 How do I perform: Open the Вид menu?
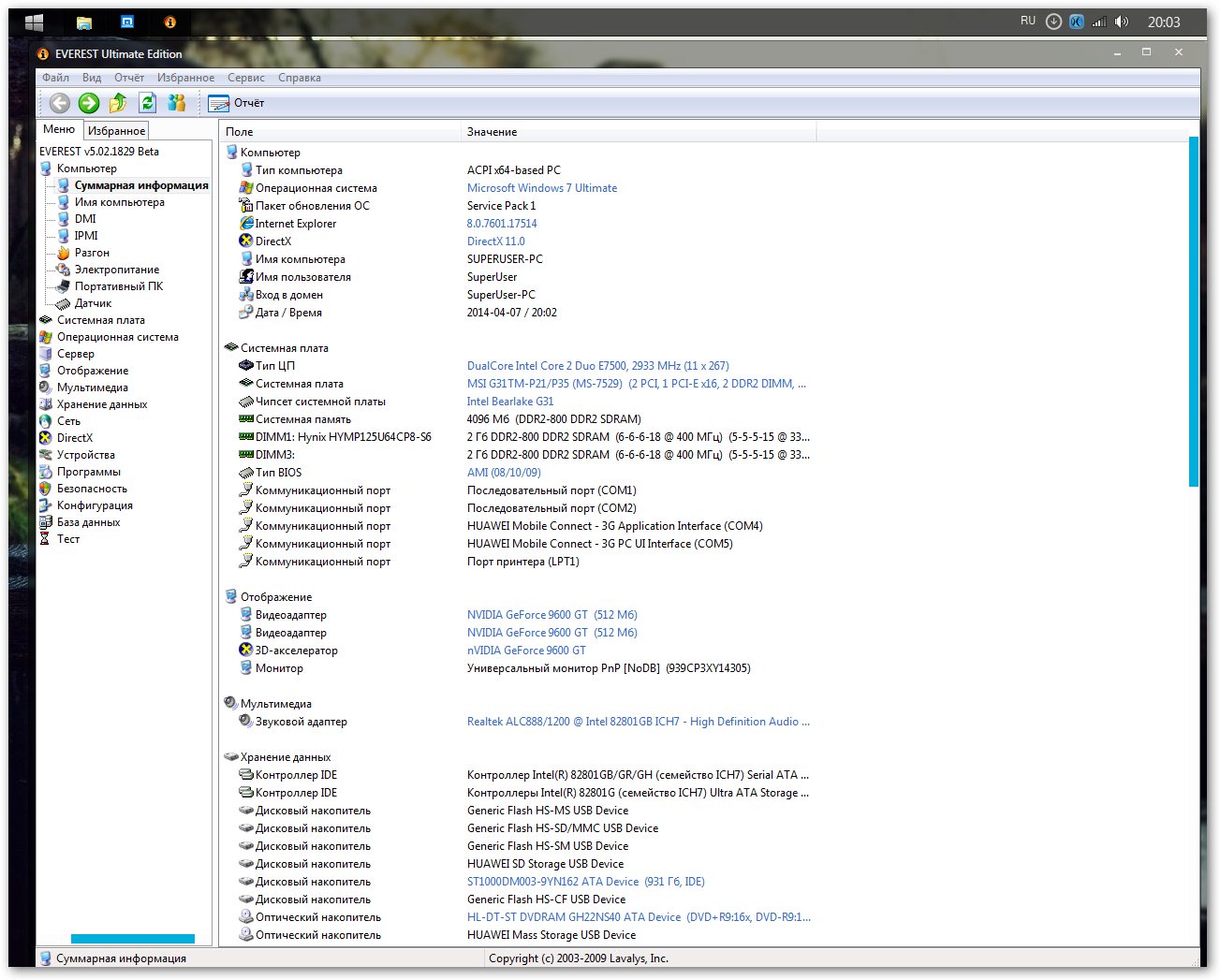coord(92,78)
